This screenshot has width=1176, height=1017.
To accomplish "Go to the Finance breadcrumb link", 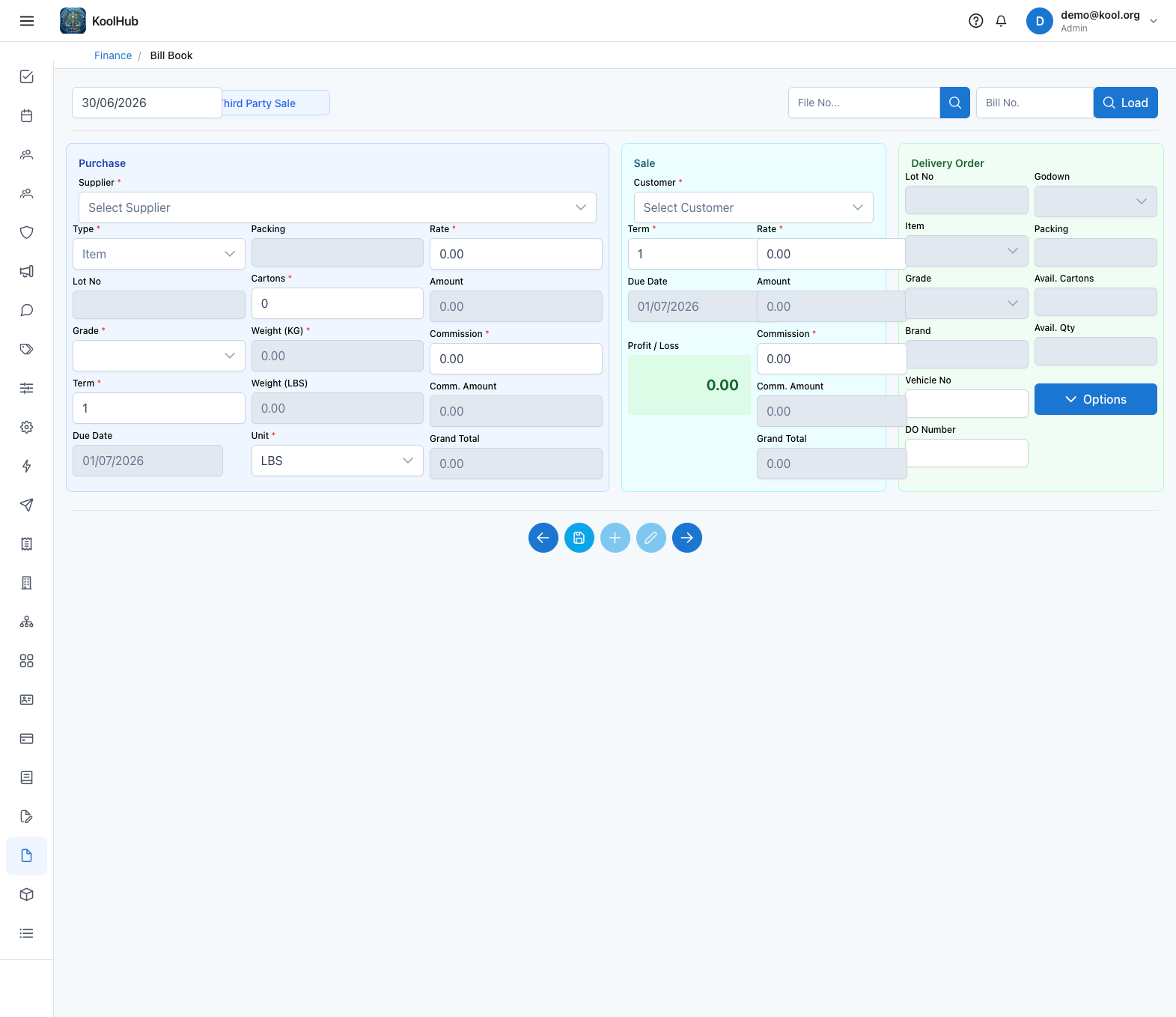I will pyautogui.click(x=113, y=55).
